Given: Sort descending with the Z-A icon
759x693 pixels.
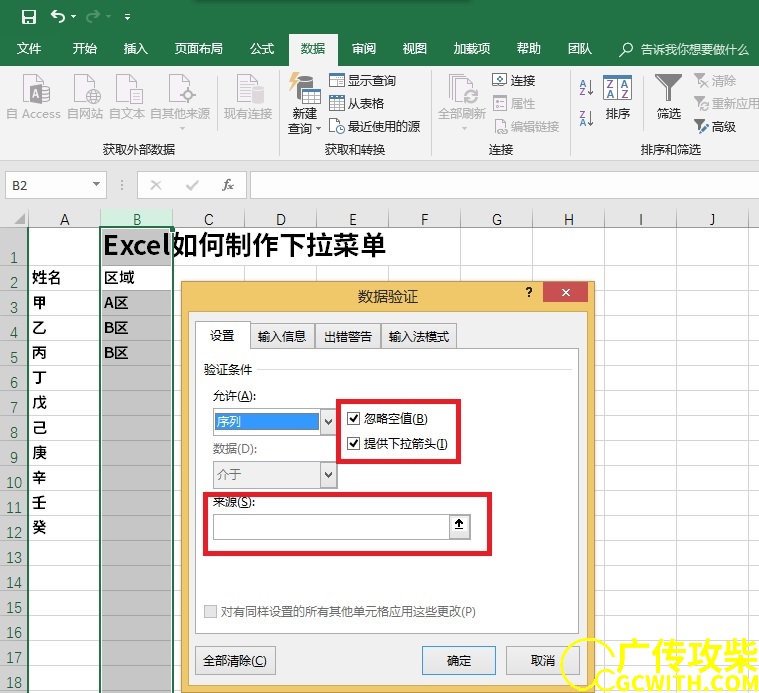Looking at the screenshot, I should (x=586, y=118).
